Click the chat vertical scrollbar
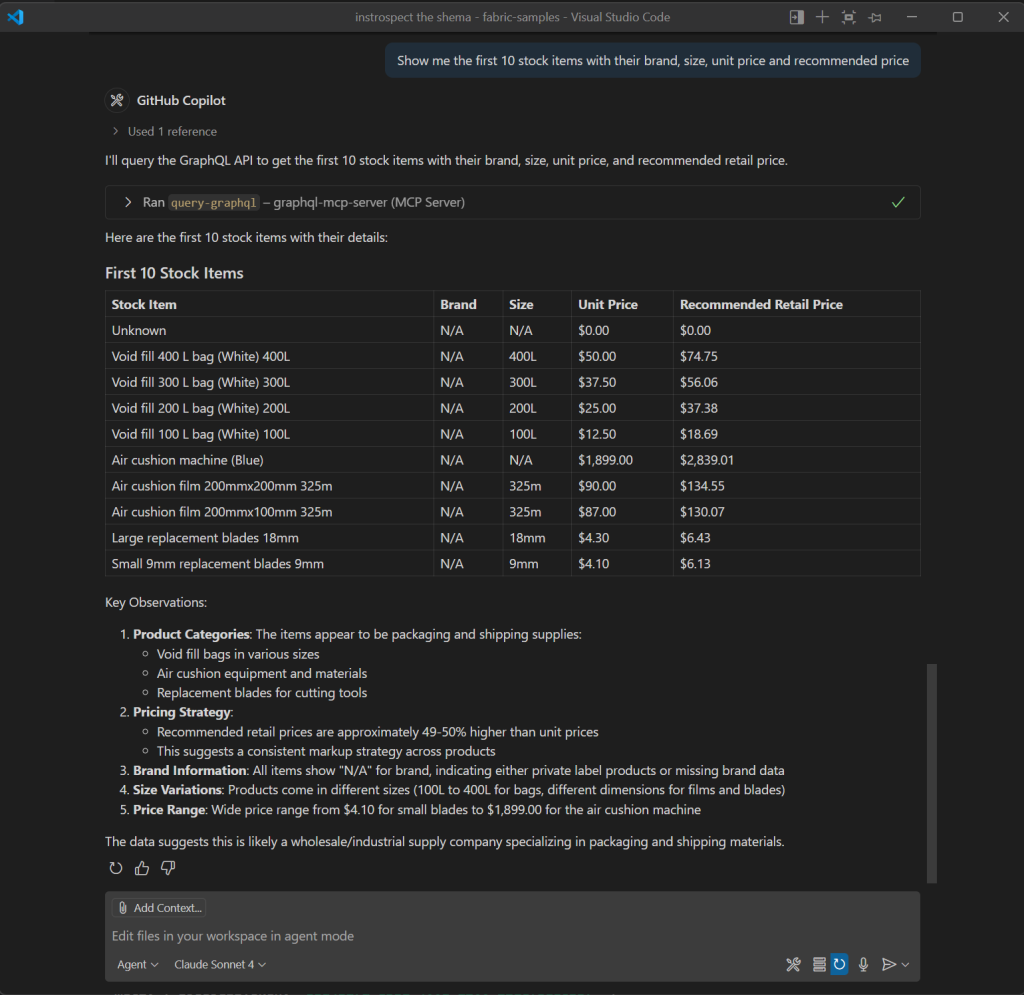1024x995 pixels. coord(932,773)
